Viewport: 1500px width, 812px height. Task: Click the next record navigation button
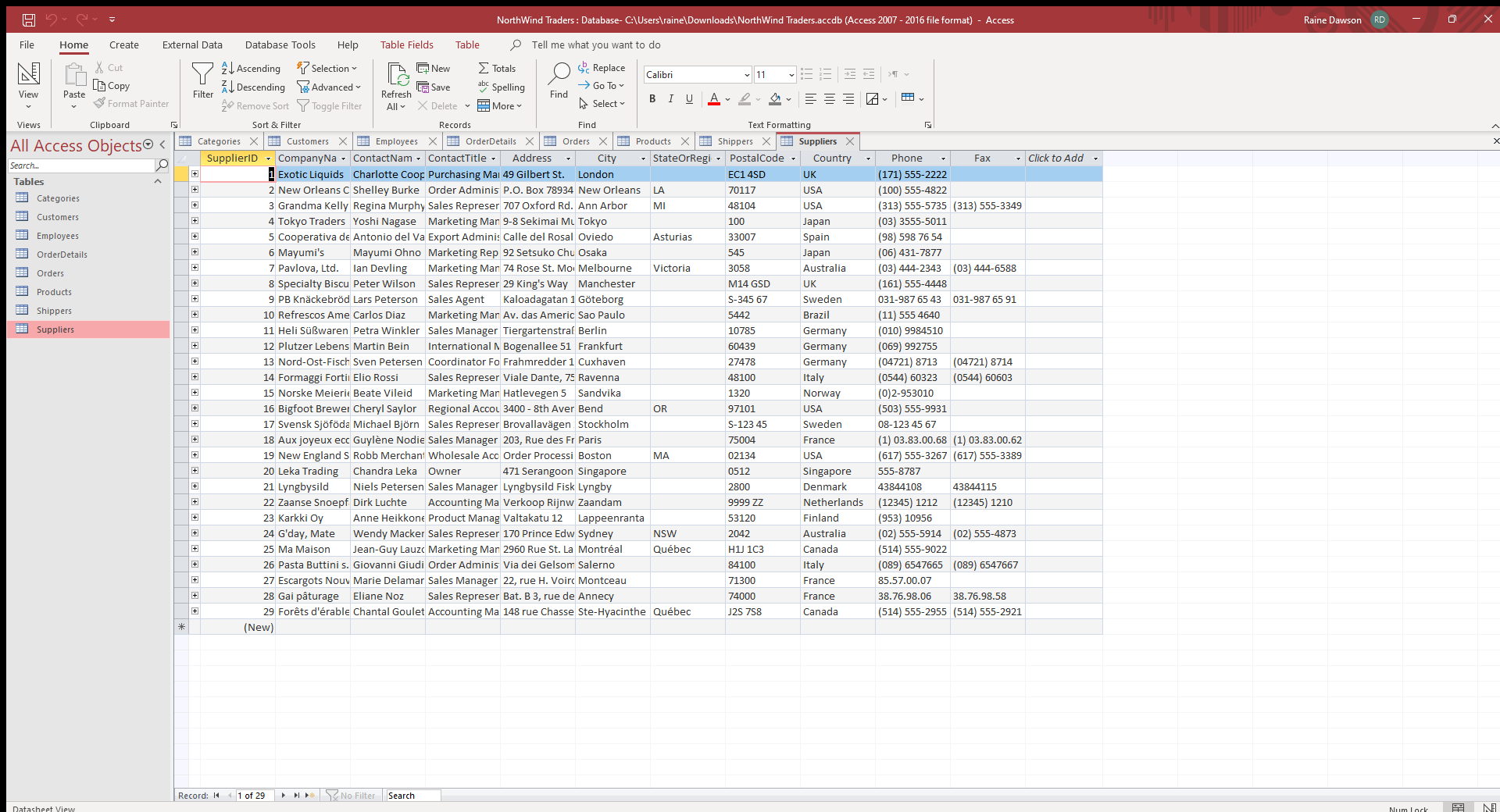pos(283,796)
